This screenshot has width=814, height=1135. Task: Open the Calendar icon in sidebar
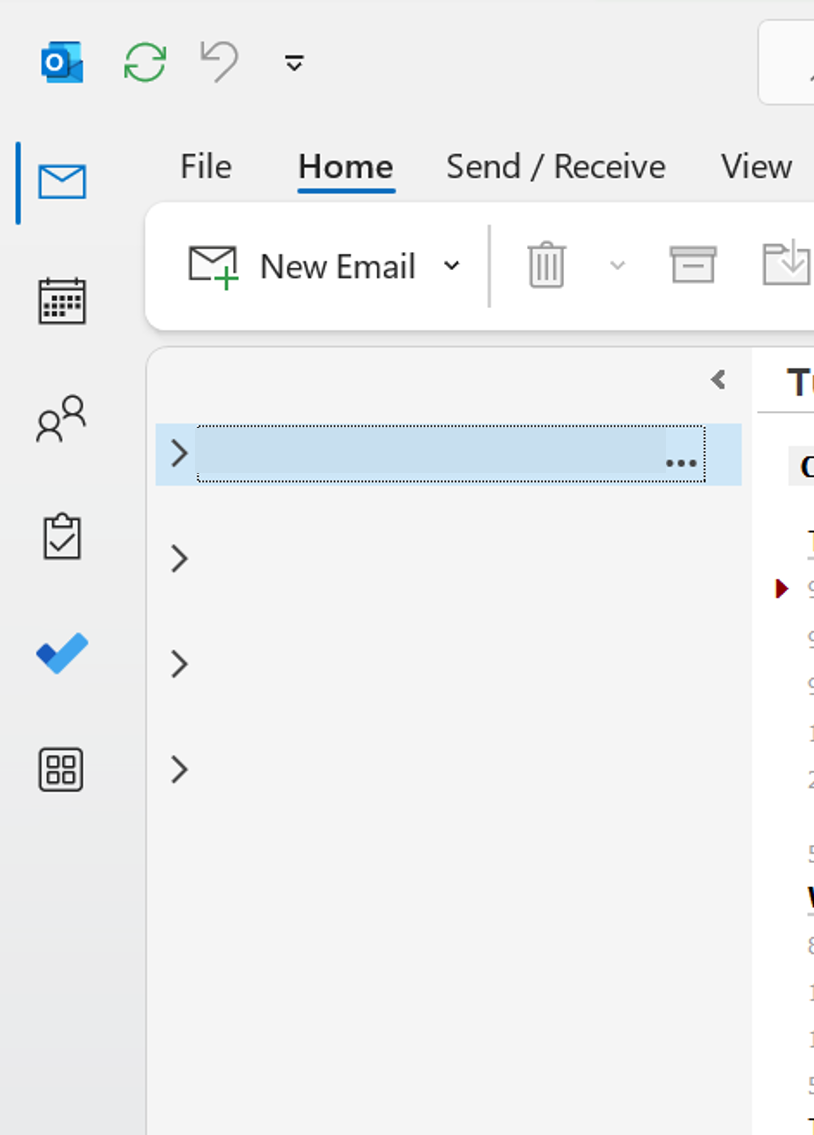tap(62, 300)
